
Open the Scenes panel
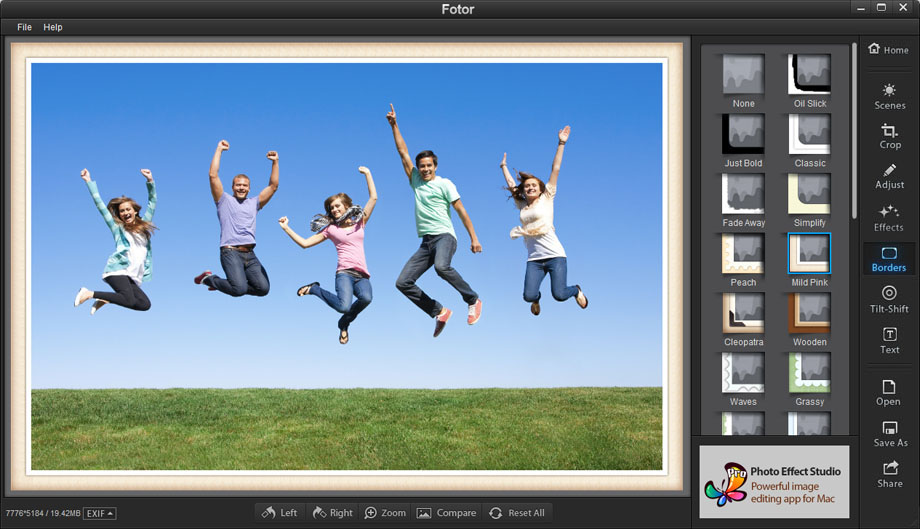click(889, 96)
